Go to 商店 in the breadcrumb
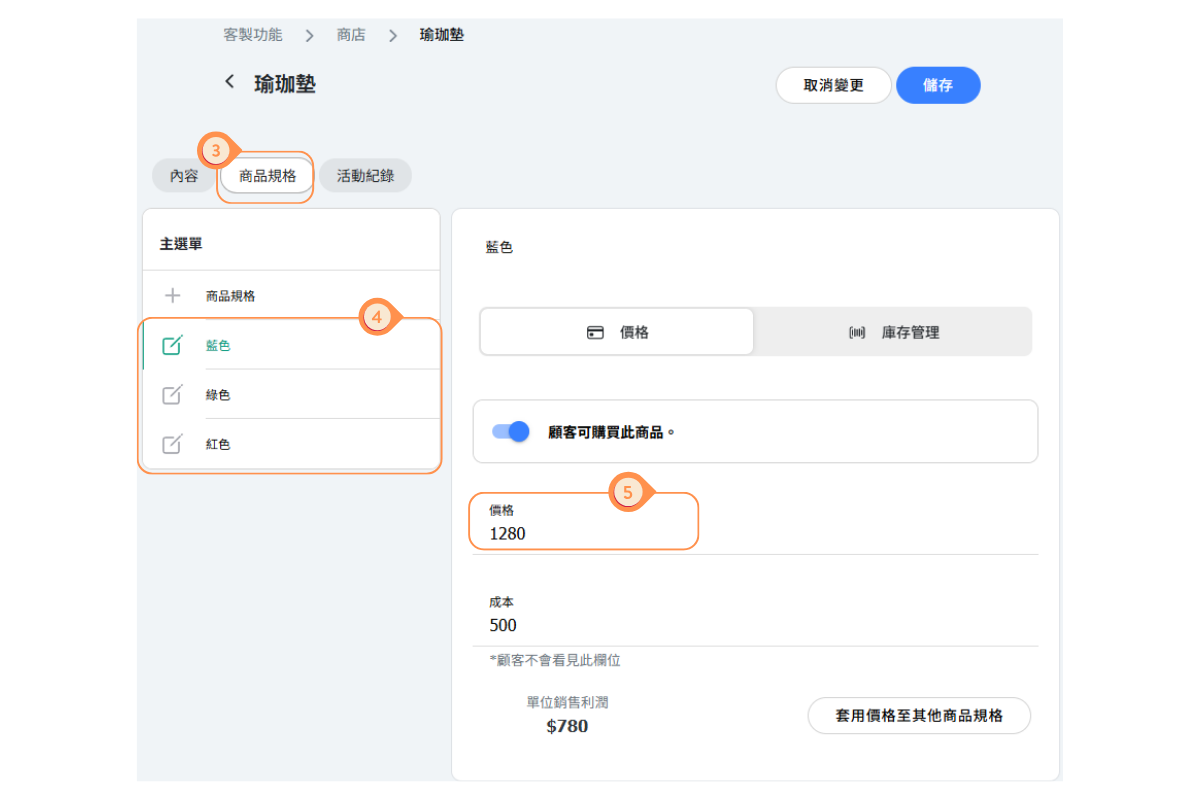 (351, 35)
